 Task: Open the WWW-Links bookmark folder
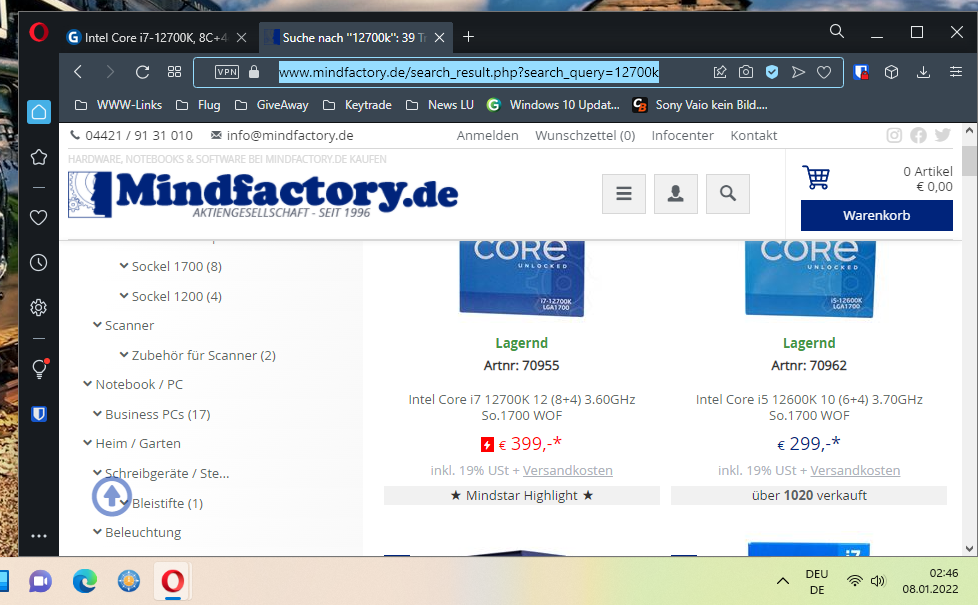118,105
